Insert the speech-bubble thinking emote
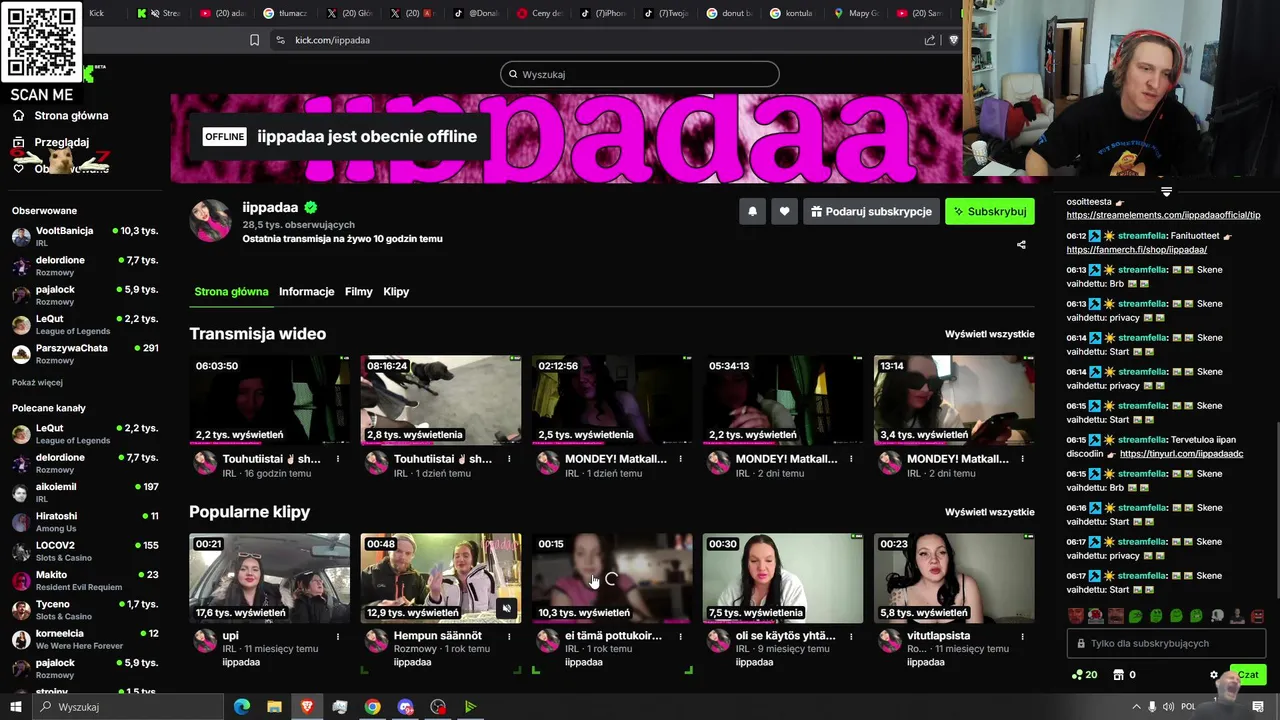 1217,616
